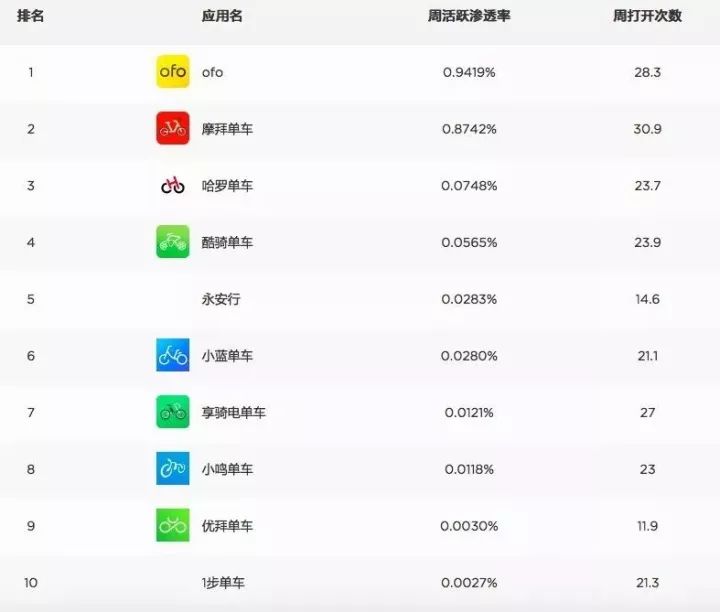
Task: Click the red Mobike 摩拜单车 icon
Action: (173, 128)
